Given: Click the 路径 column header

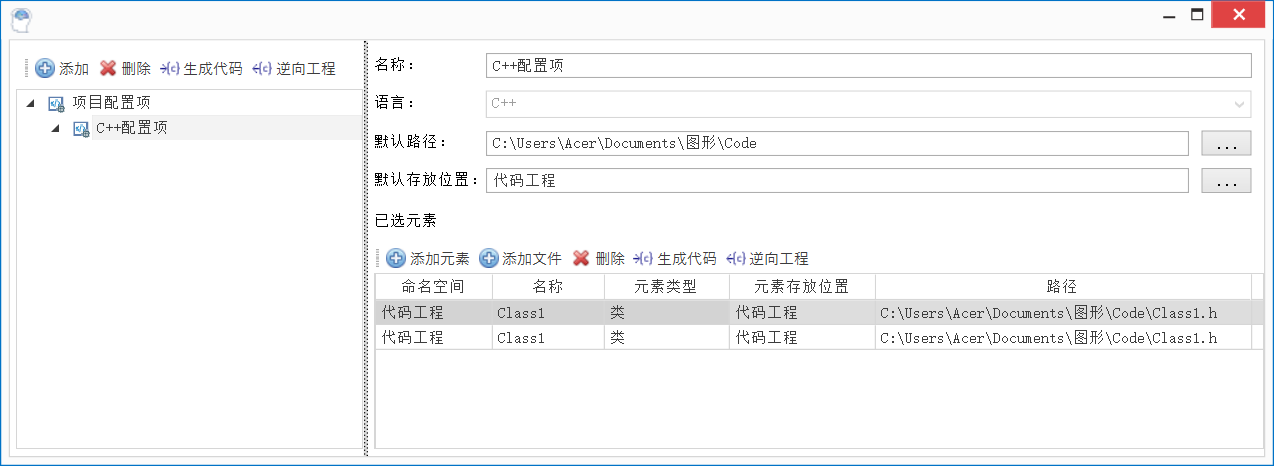Looking at the screenshot, I should tap(1062, 287).
